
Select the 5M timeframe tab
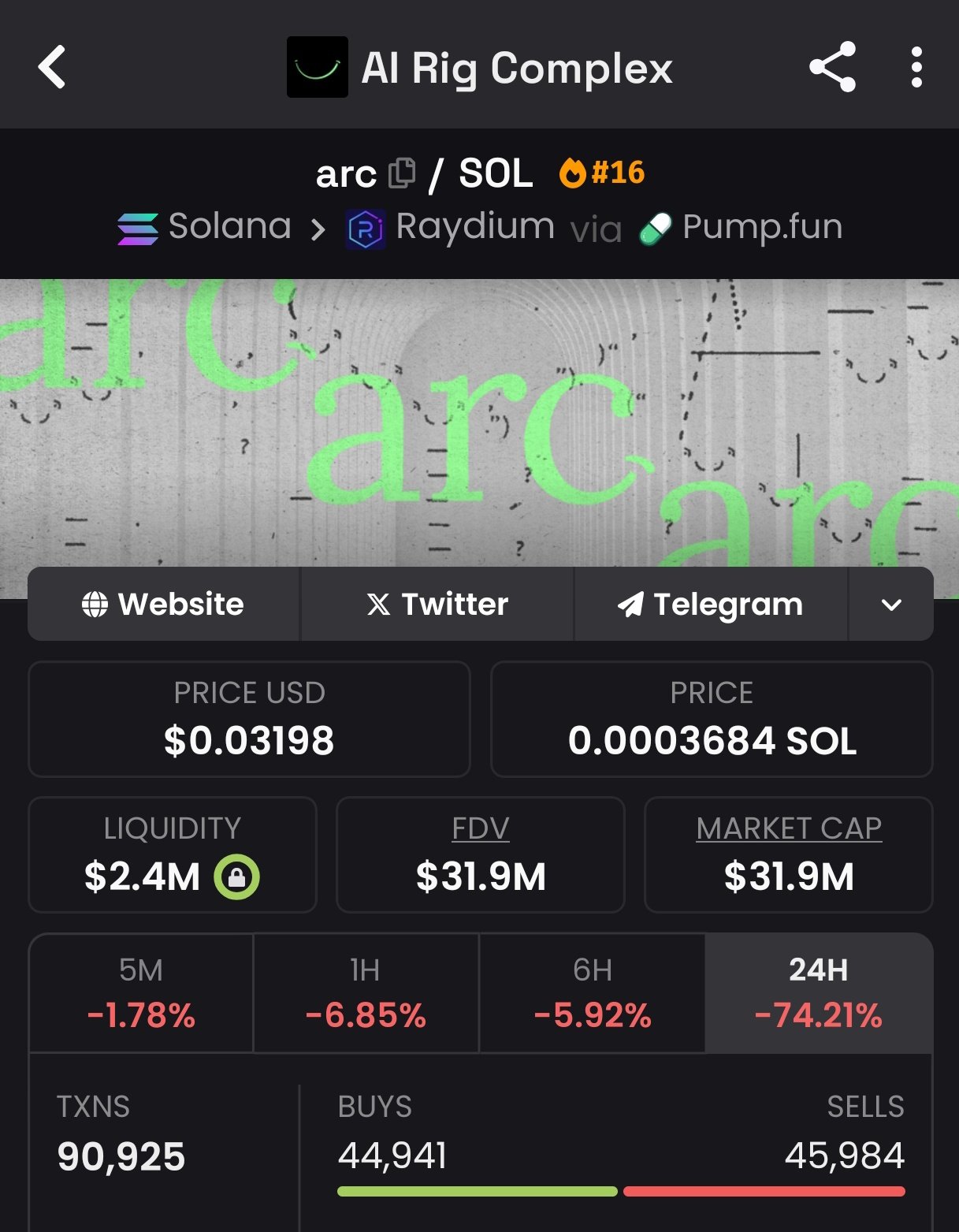[x=141, y=993]
